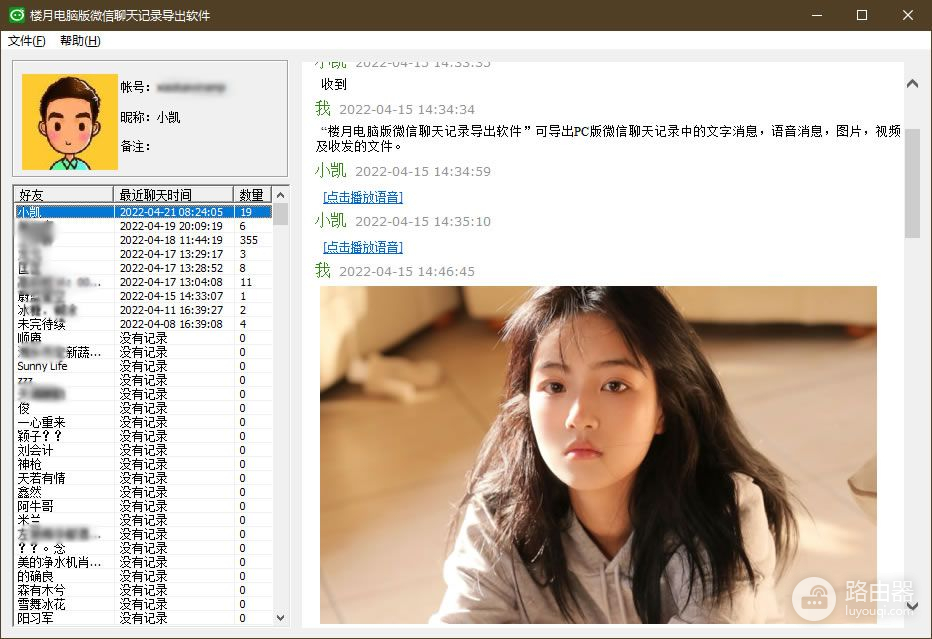Click the friend list scroll-up arrow
The width and height of the screenshot is (932, 639).
281,195
